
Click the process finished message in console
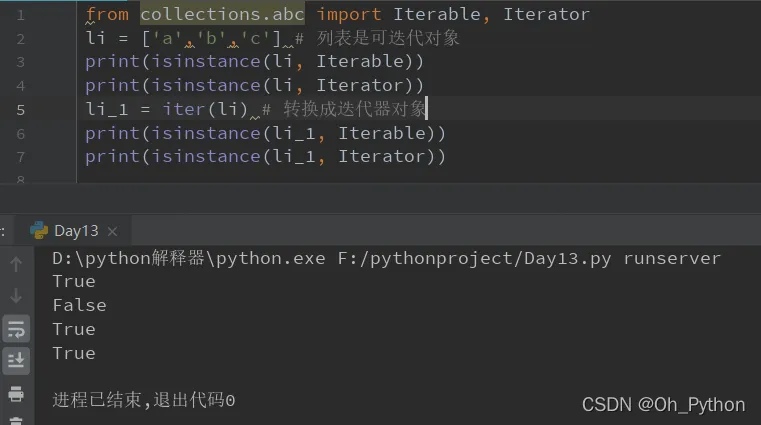click(x=143, y=400)
